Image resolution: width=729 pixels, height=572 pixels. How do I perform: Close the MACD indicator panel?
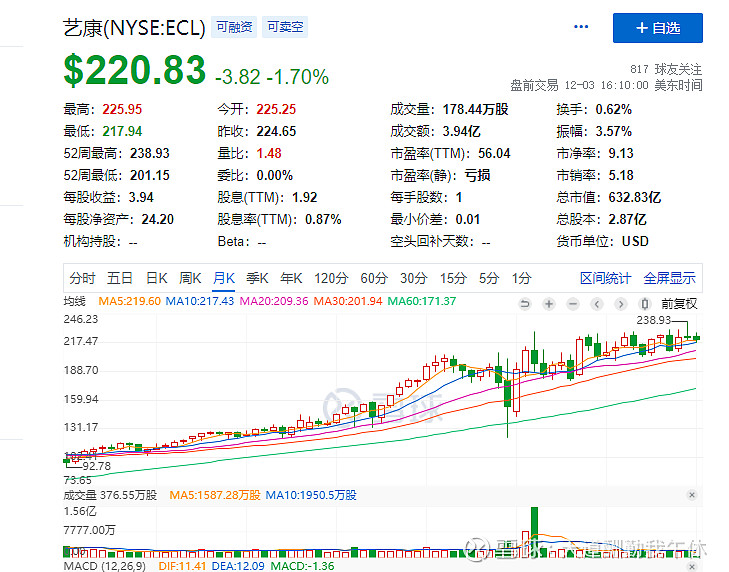click(x=692, y=566)
